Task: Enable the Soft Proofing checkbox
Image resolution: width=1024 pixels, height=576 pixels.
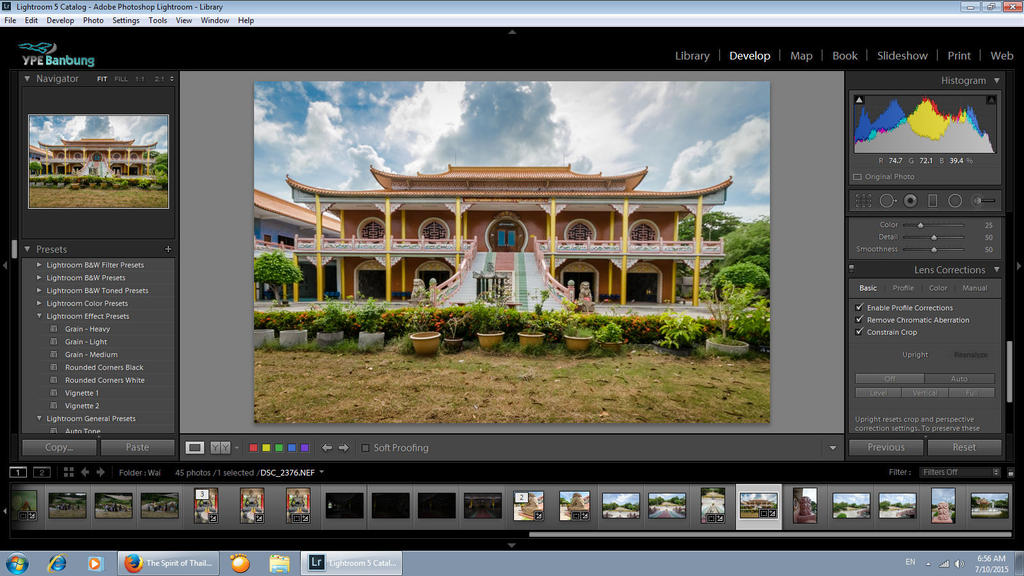Action: (365, 448)
